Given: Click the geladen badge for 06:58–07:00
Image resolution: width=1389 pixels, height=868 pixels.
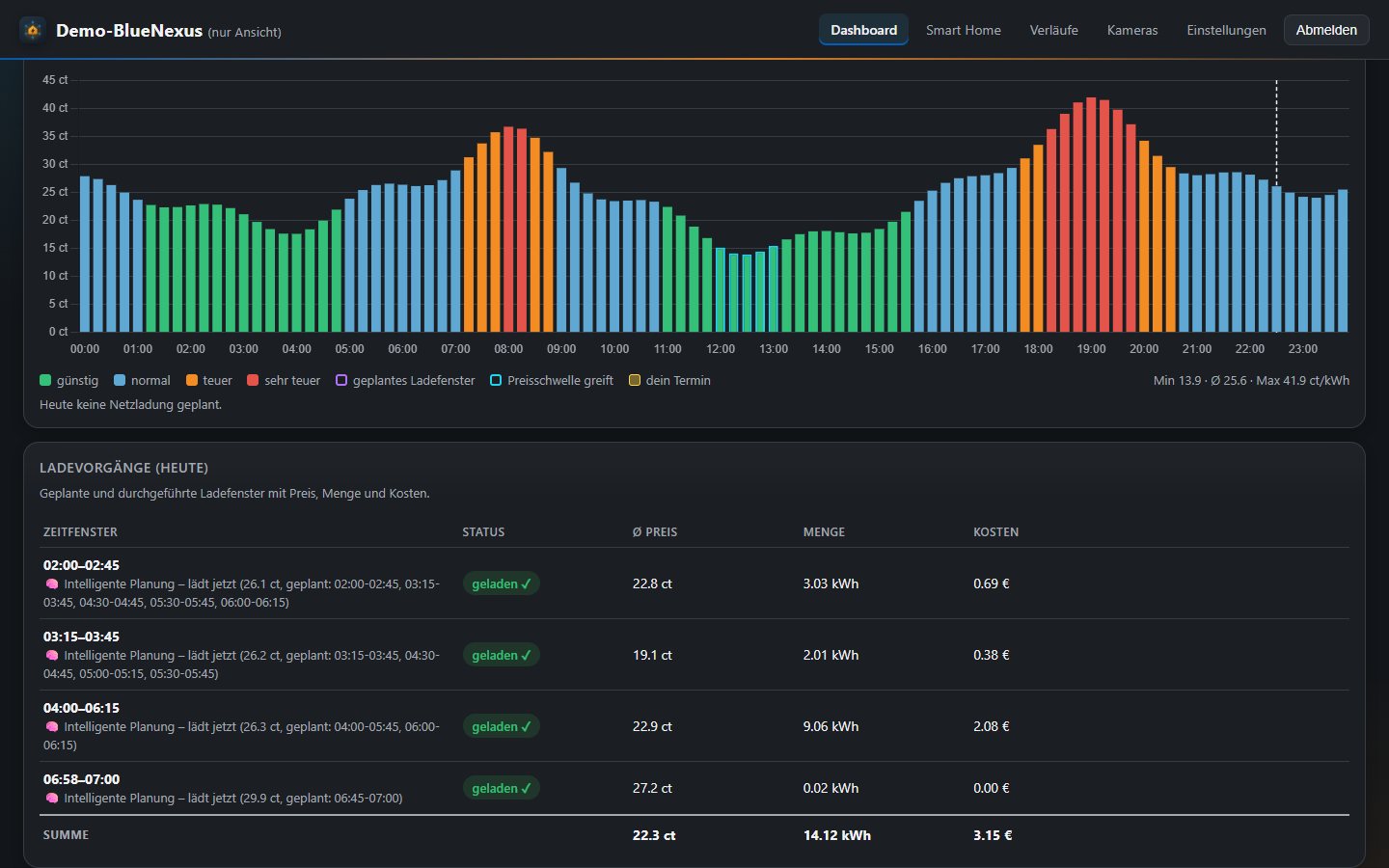Looking at the screenshot, I should [501, 788].
